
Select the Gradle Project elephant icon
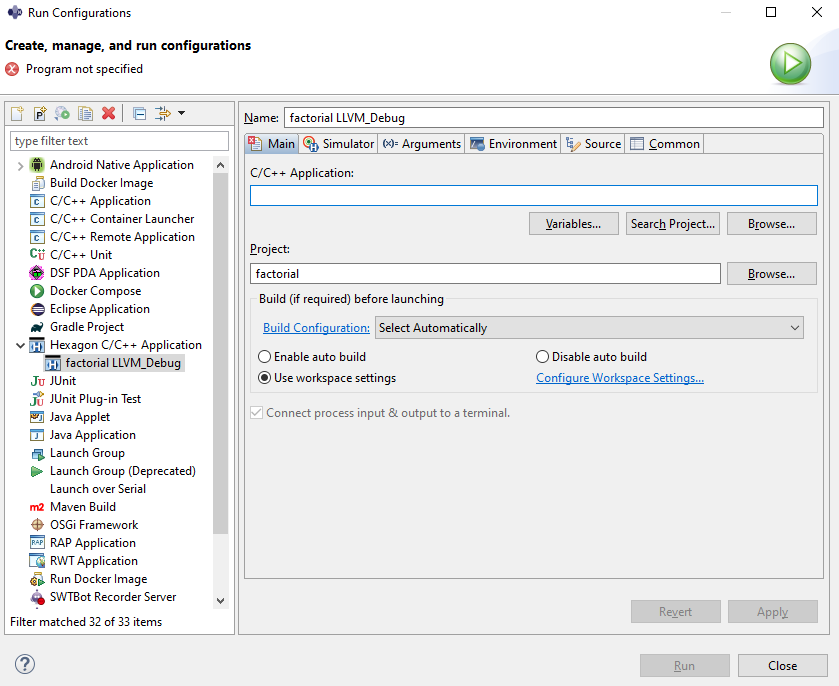(x=37, y=327)
